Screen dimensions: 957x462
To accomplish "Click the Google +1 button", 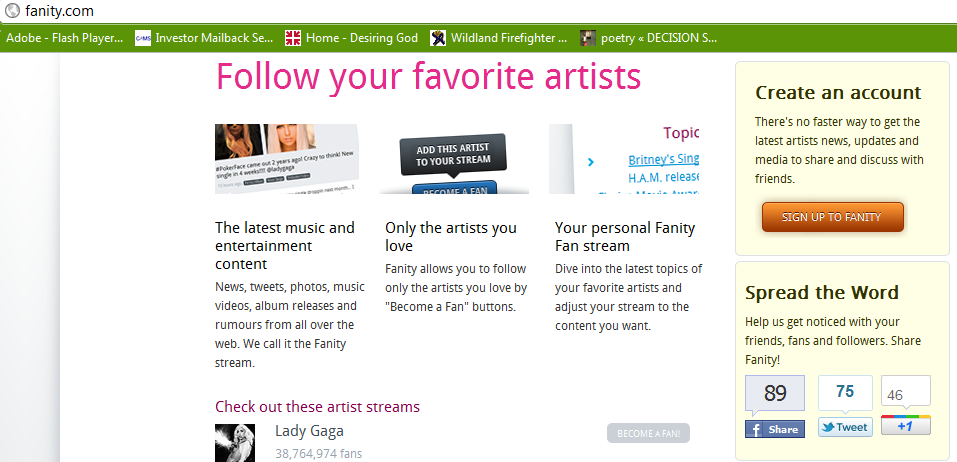I will tap(905, 426).
